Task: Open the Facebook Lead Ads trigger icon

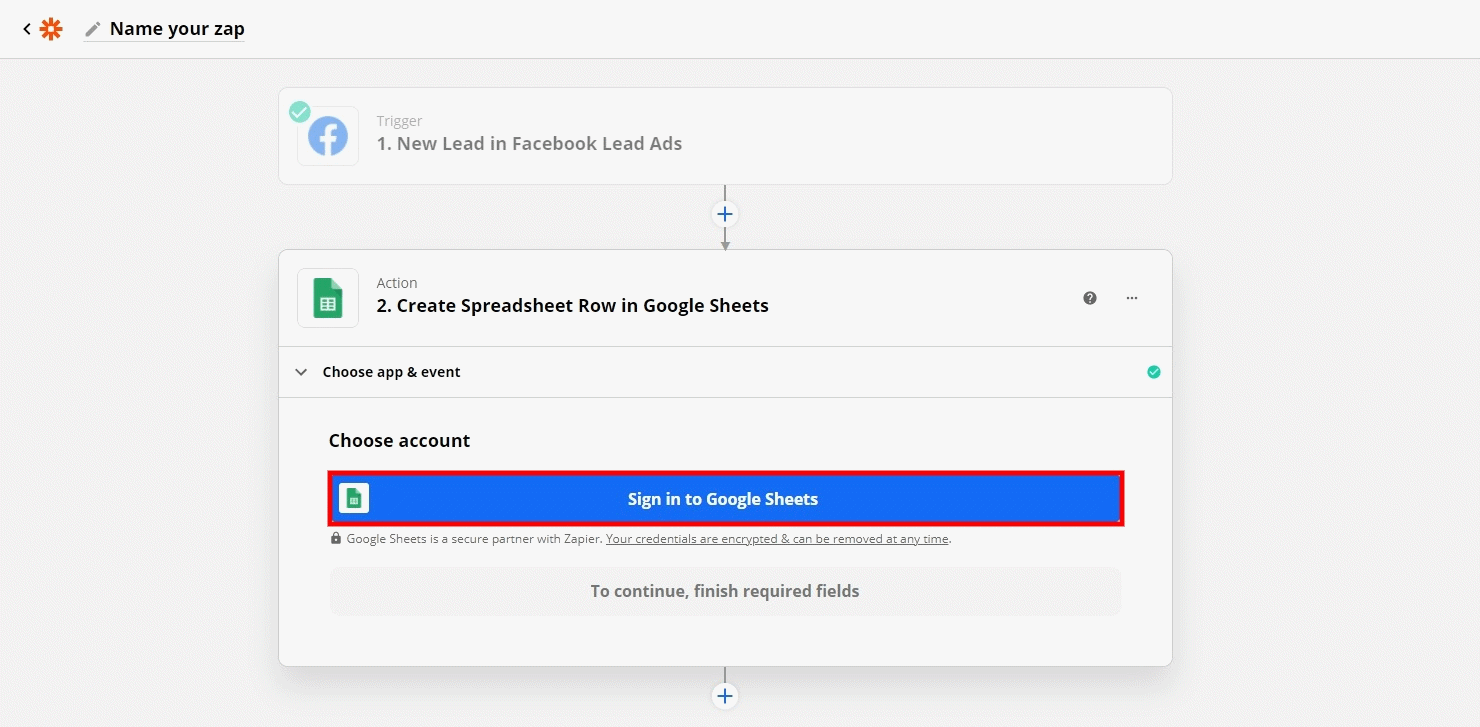Action: pyautogui.click(x=328, y=136)
